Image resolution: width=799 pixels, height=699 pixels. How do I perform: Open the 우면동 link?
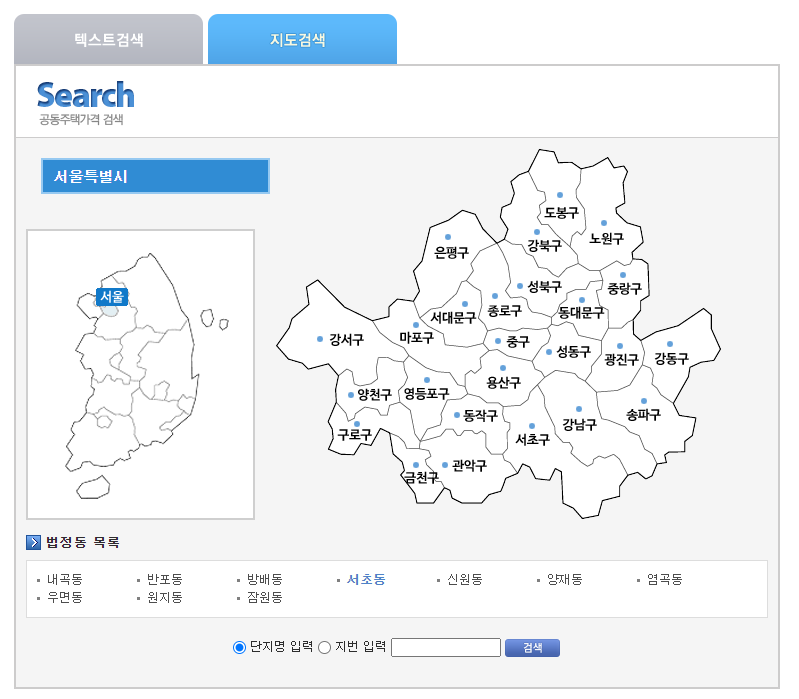pyautogui.click(x=65, y=597)
